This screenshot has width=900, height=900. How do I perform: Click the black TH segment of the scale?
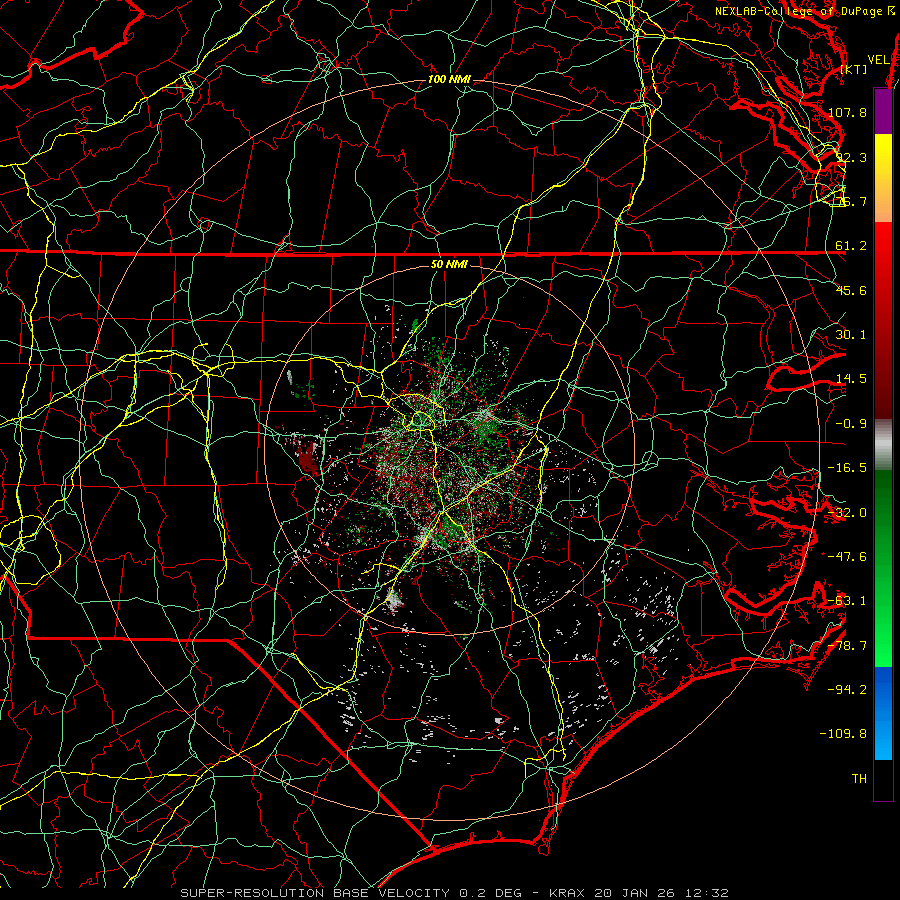(883, 779)
